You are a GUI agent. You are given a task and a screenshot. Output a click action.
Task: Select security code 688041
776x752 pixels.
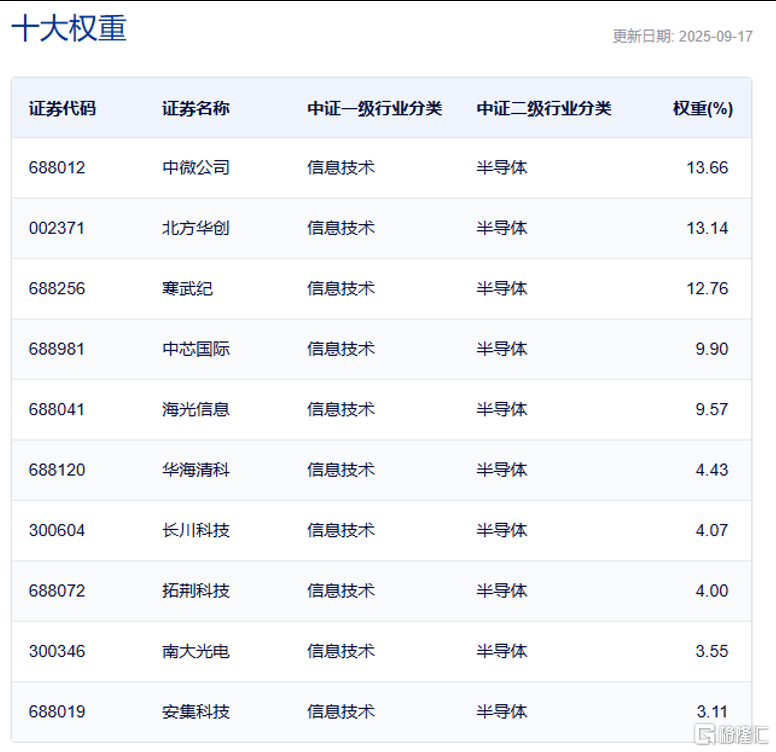tap(57, 409)
